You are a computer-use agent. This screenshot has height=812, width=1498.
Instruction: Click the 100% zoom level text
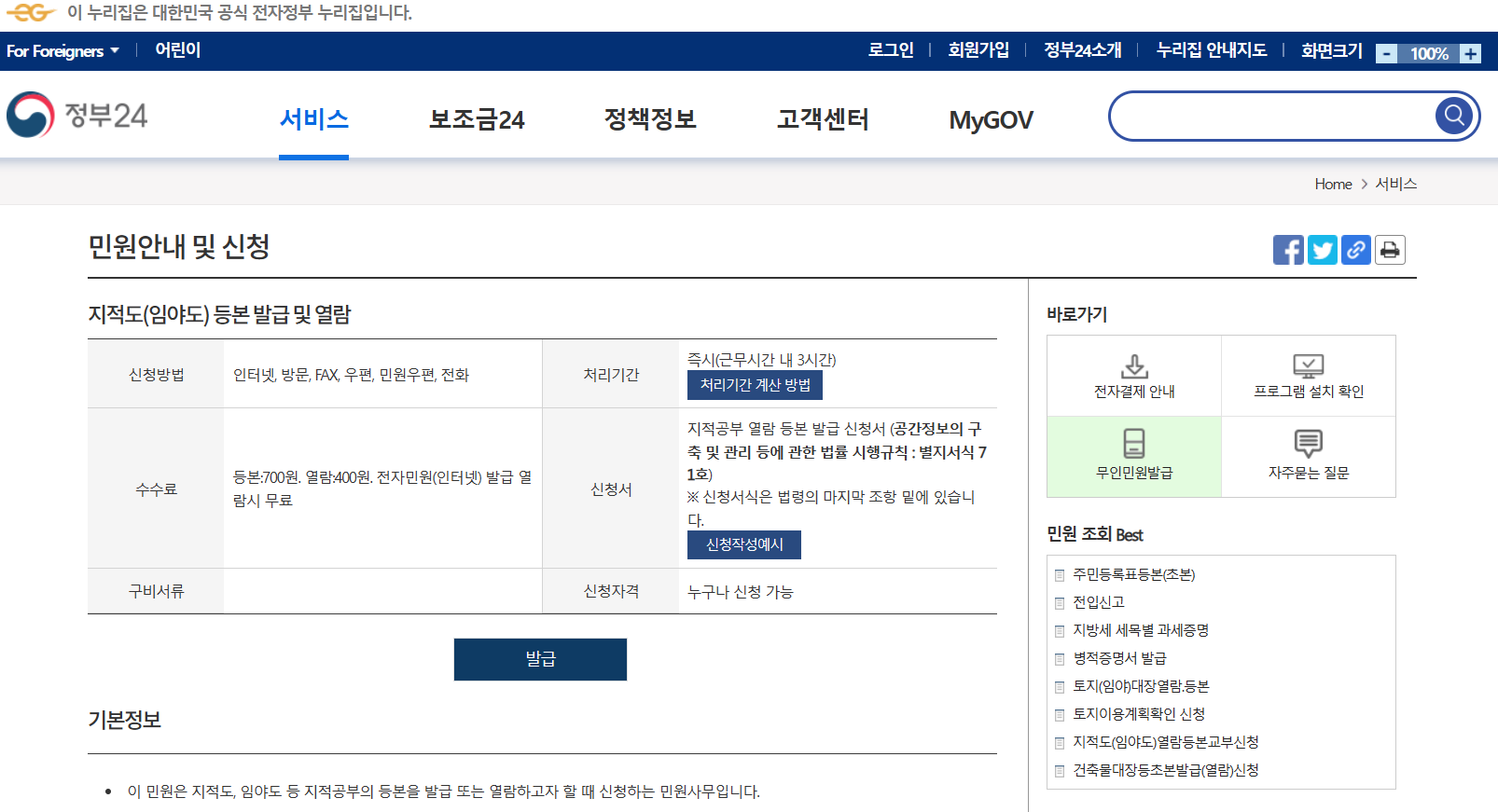(x=1429, y=54)
